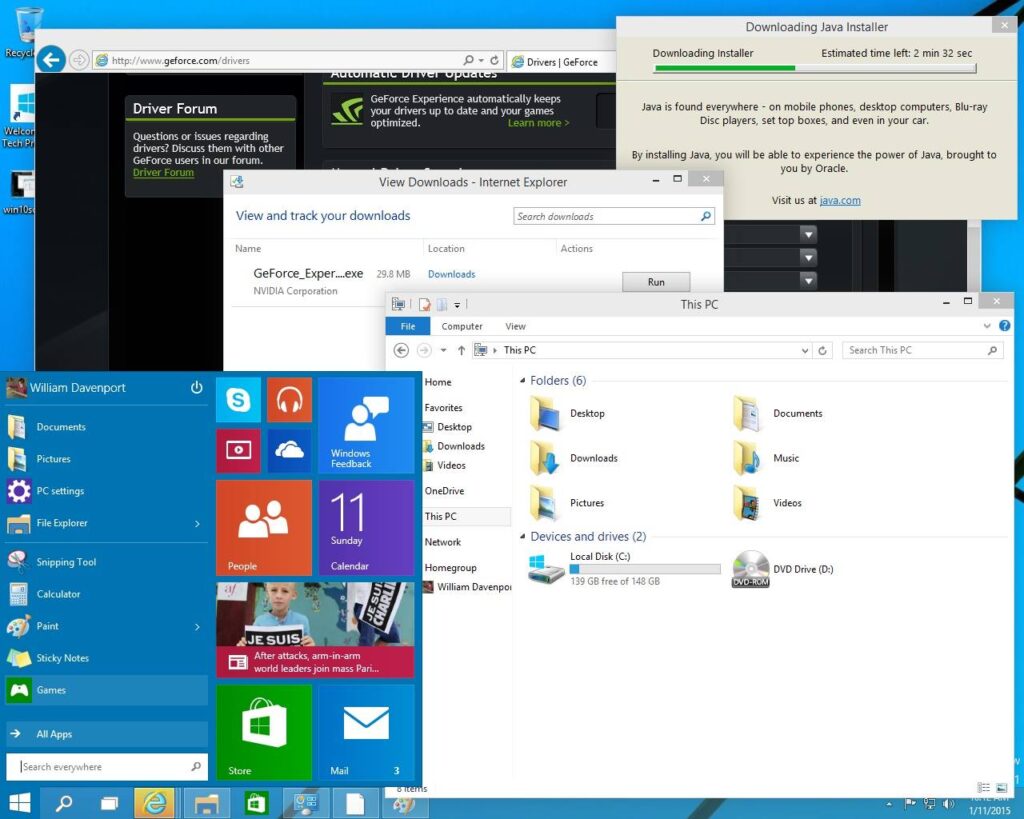Click the Search This PC box
This screenshot has height=819, width=1024.
[x=922, y=350]
